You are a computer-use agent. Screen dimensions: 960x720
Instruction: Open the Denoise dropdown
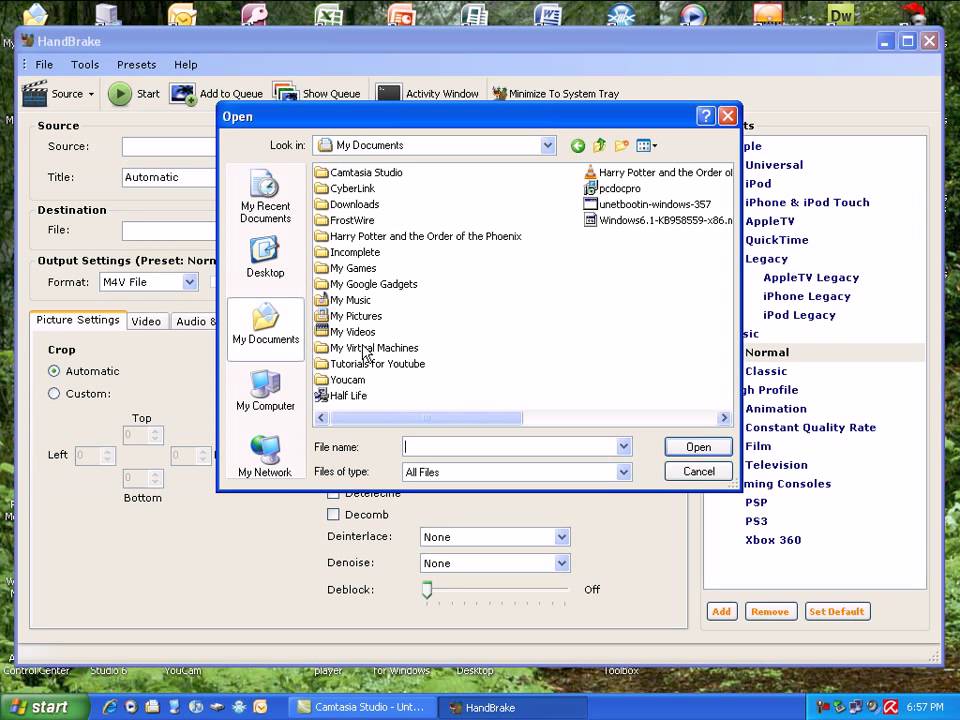561,563
